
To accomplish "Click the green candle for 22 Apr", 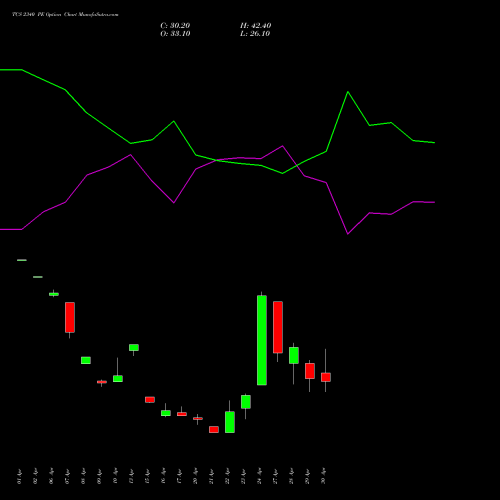I will pos(230,422).
